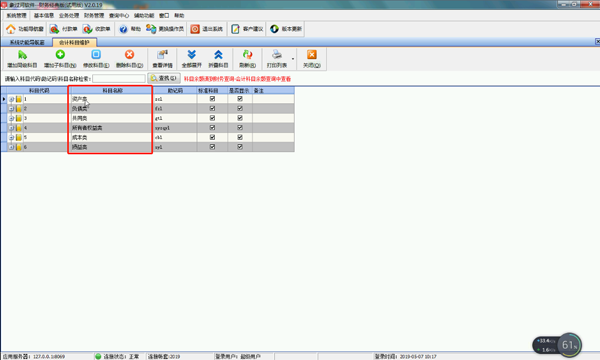Toggle 是否显示 checkbox for 所有者权益类
Screen dimensions: 600x360
click(x=240, y=127)
